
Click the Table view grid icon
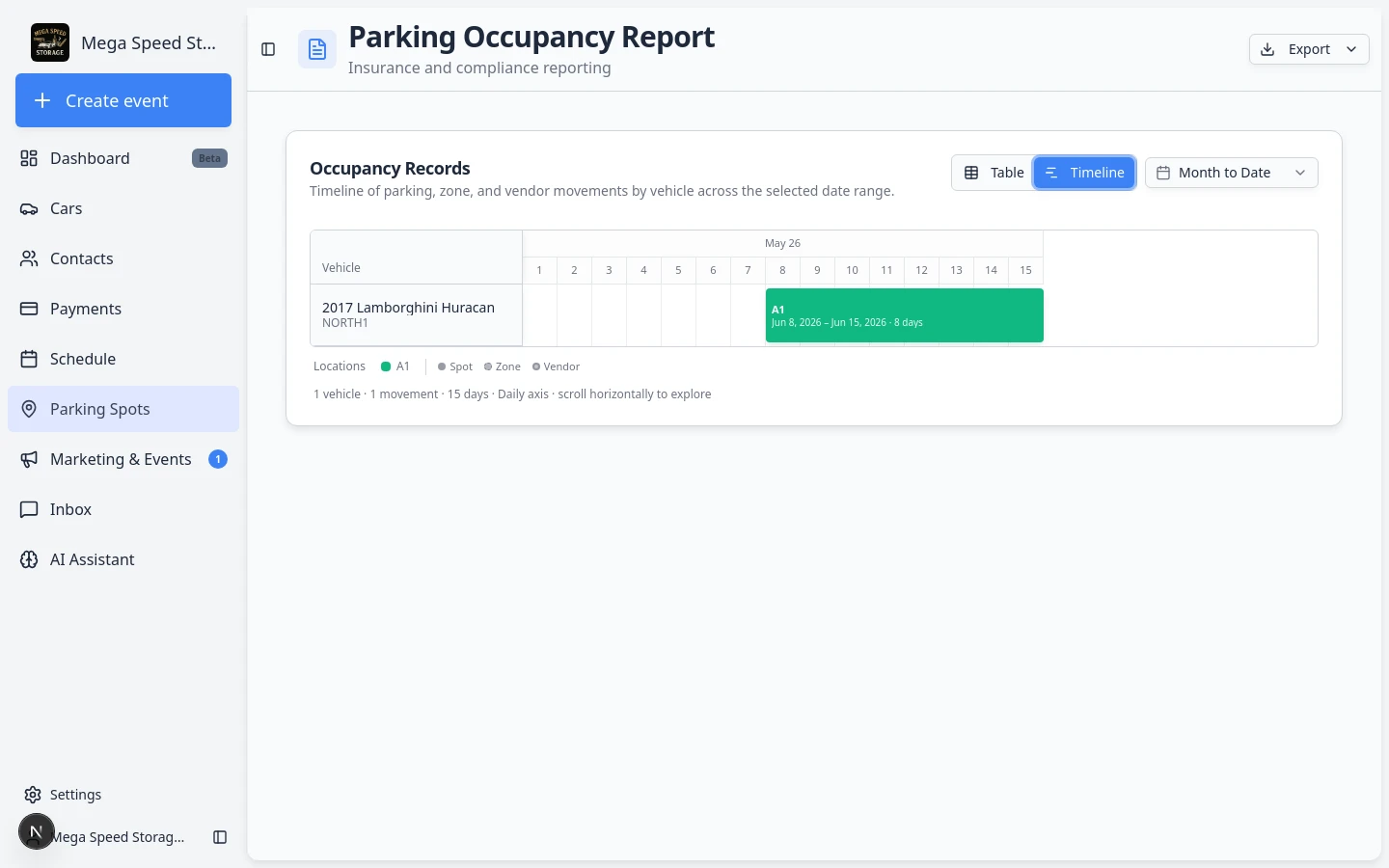click(x=971, y=173)
